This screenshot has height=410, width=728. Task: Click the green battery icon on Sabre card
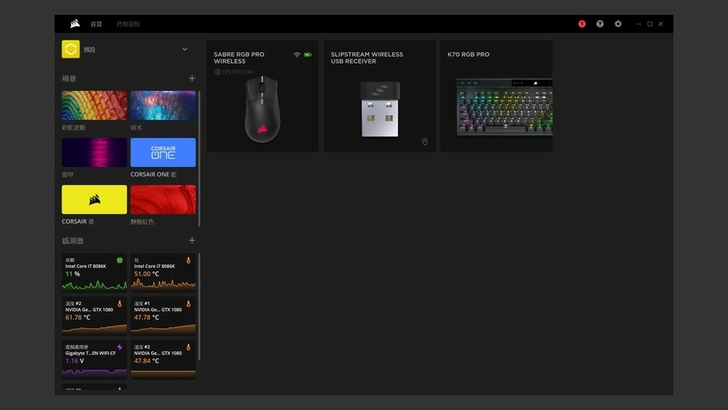point(308,55)
